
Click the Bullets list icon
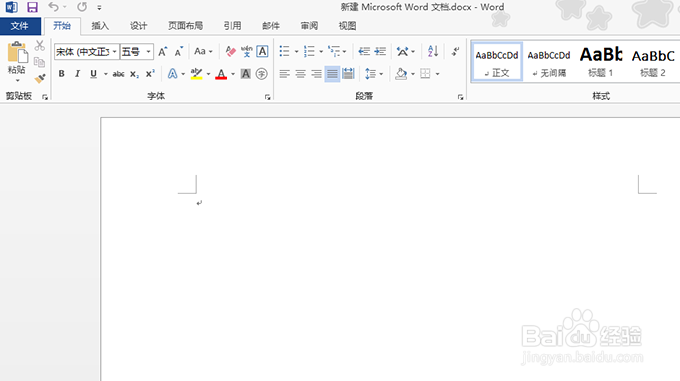pyautogui.click(x=284, y=52)
